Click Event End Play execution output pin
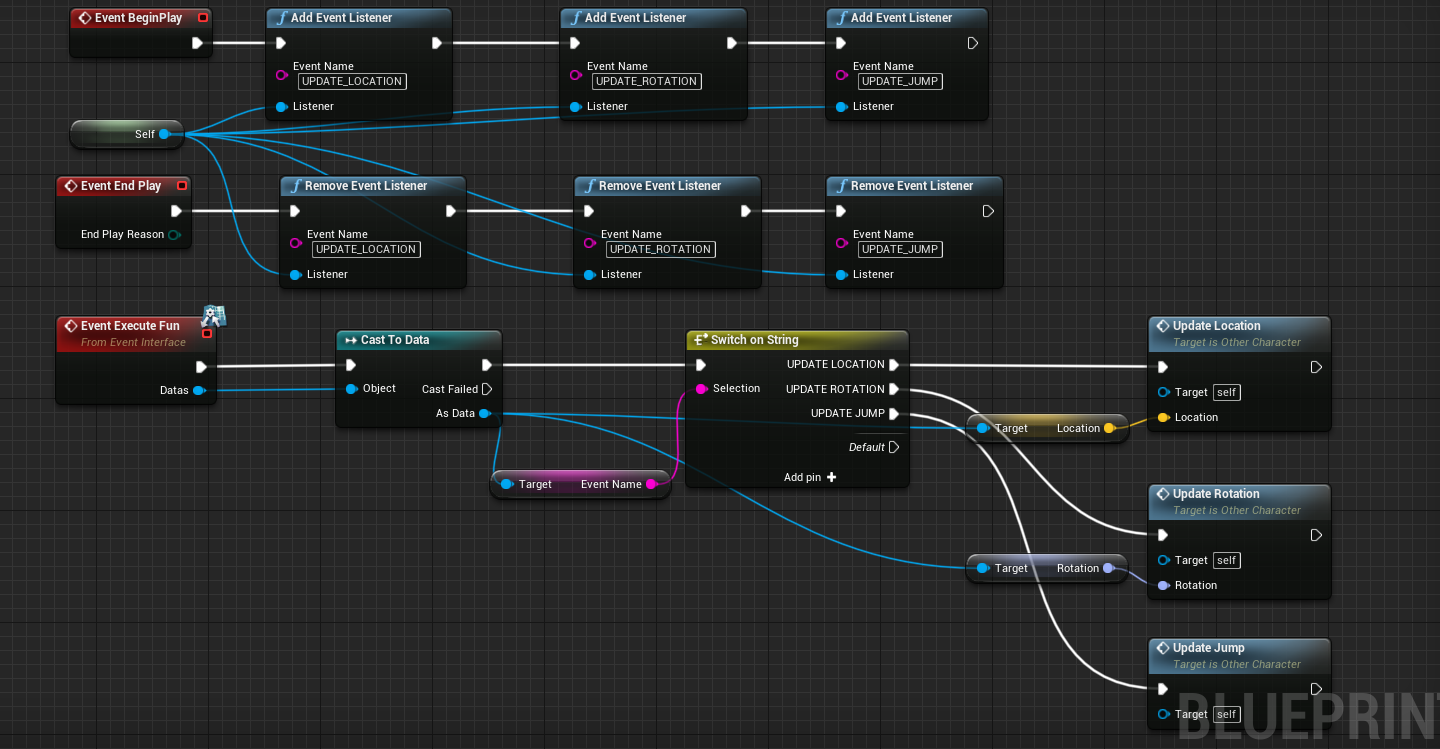This screenshot has width=1440, height=749. click(x=177, y=211)
